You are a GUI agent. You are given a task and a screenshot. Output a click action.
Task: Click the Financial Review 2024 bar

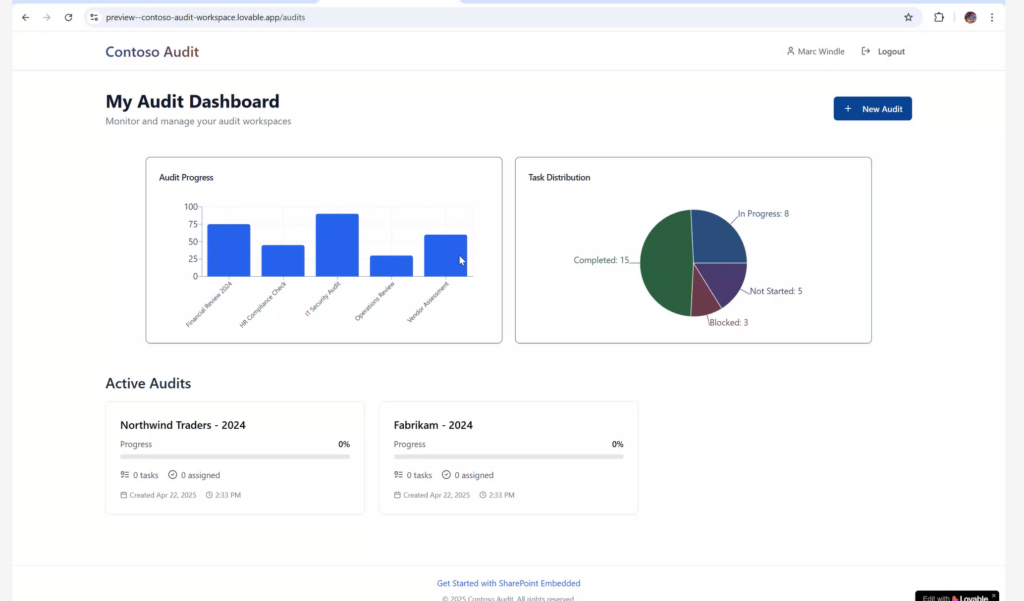pyautogui.click(x=229, y=250)
